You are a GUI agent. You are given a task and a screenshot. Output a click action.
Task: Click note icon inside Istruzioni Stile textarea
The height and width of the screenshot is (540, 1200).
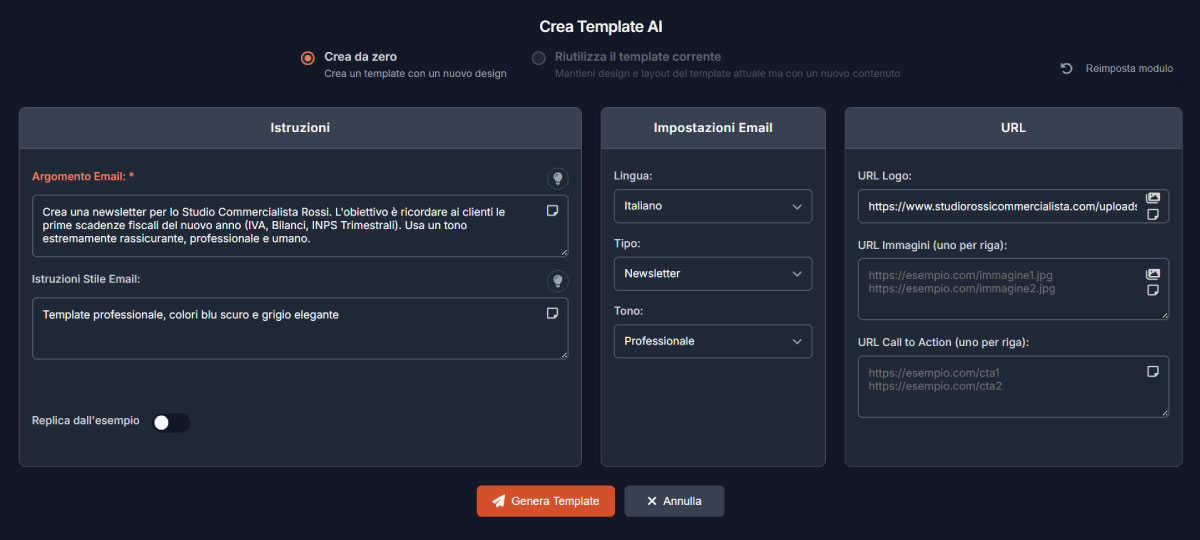552,313
